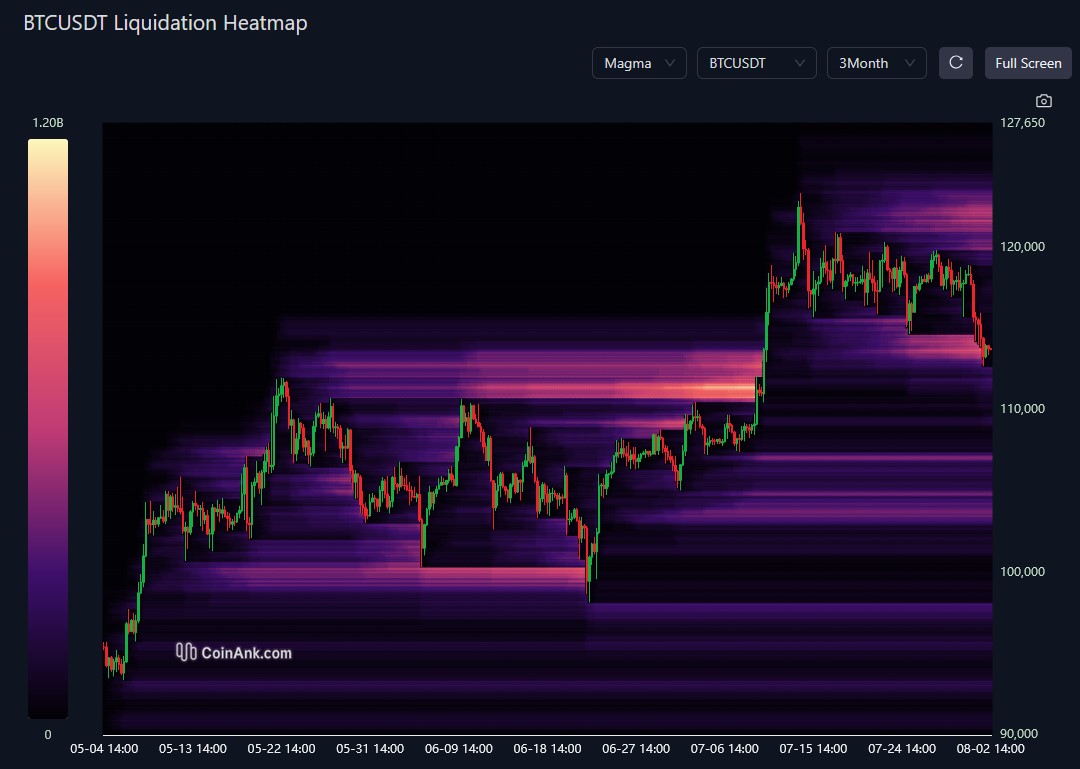
Task: Open the BTCUSDT symbol dropdown
Action: tap(756, 63)
